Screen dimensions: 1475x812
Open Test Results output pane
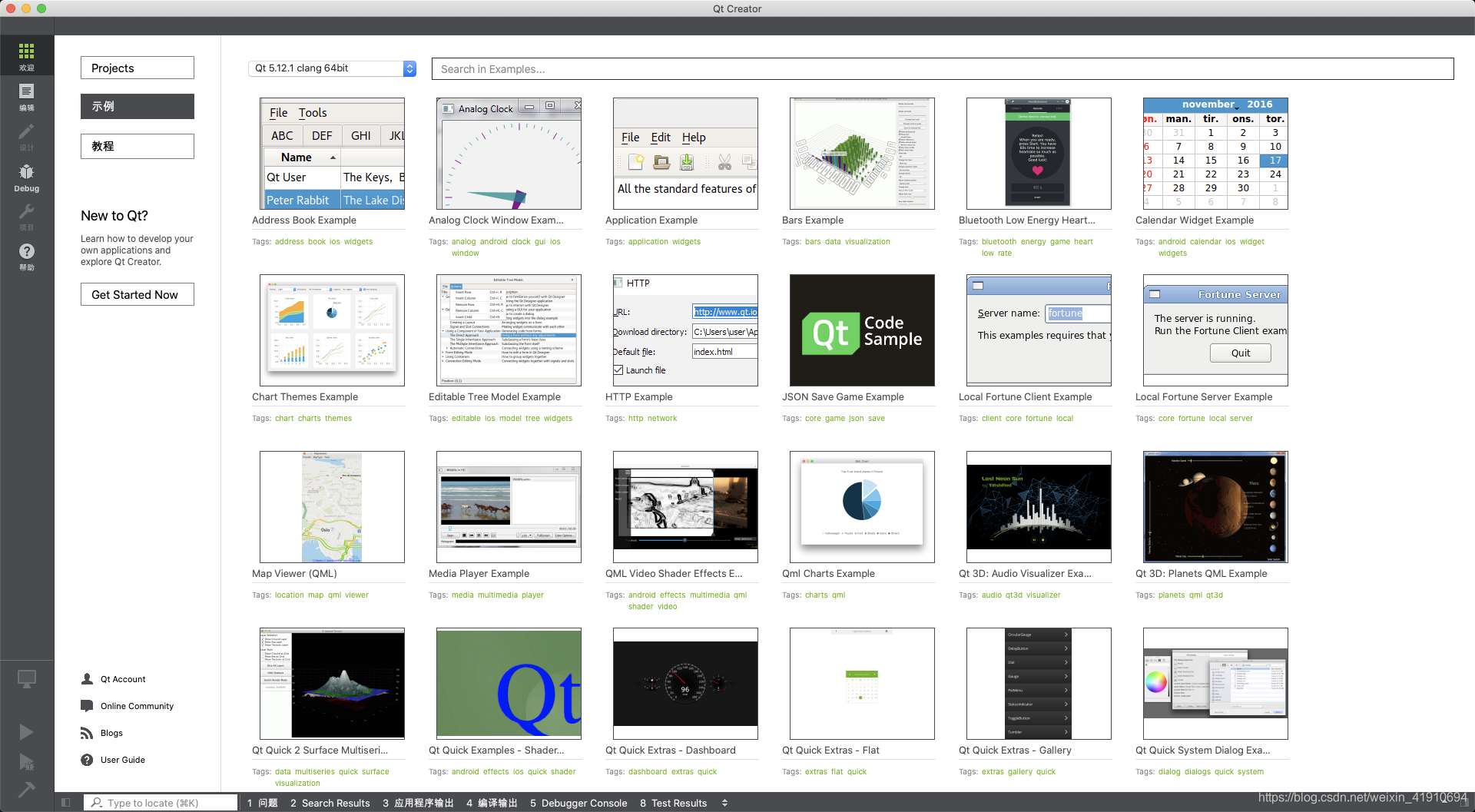coord(673,803)
